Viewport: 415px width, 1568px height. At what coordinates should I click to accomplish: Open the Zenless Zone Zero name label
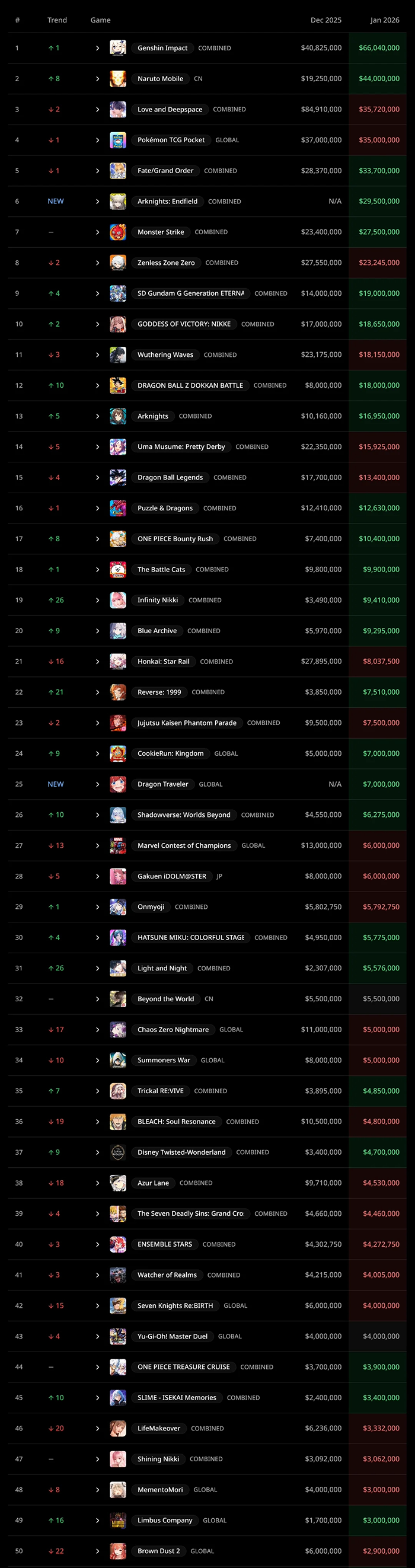[x=166, y=263]
